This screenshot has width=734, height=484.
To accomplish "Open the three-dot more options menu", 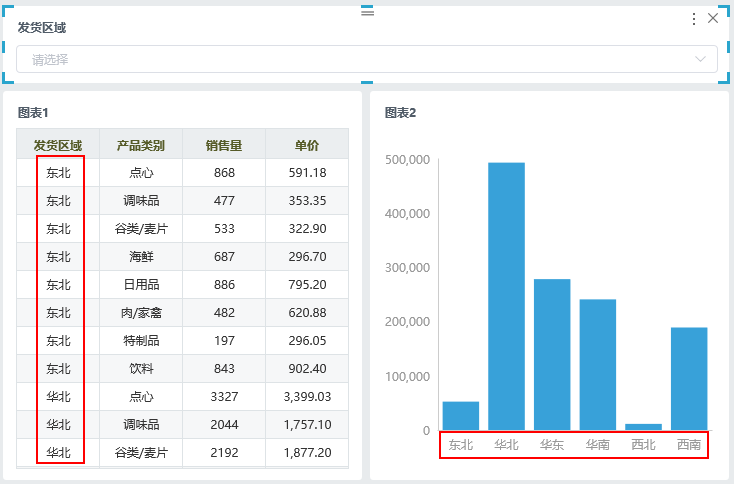I will pos(694,19).
